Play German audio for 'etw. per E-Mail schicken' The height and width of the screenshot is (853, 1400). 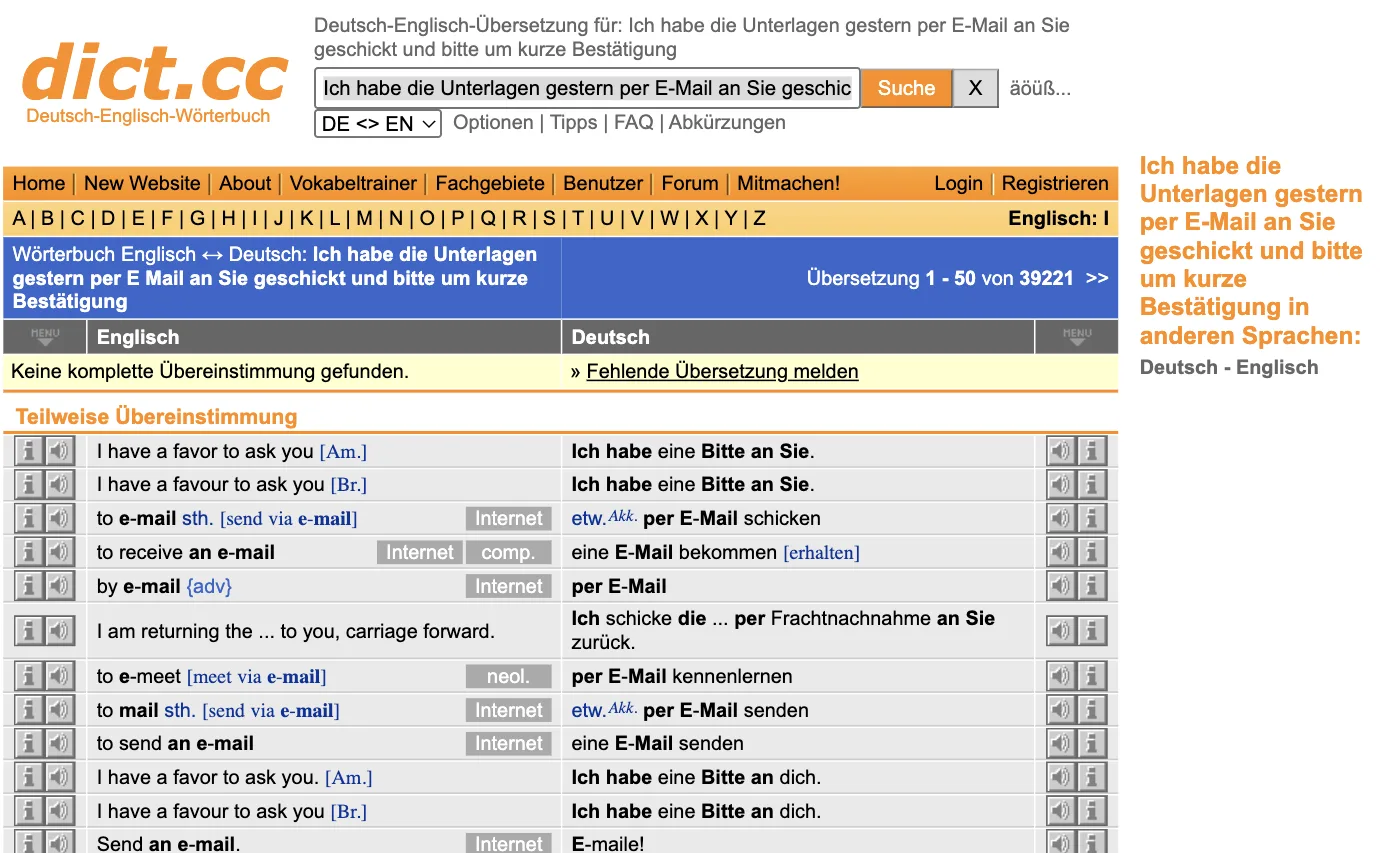pos(1061,519)
